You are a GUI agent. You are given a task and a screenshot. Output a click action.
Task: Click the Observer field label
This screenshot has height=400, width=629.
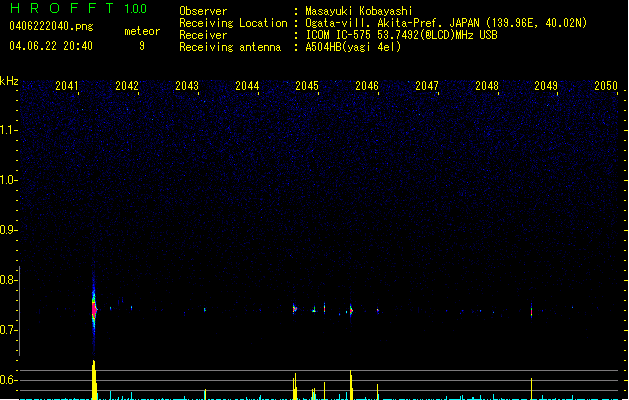pyautogui.click(x=203, y=11)
